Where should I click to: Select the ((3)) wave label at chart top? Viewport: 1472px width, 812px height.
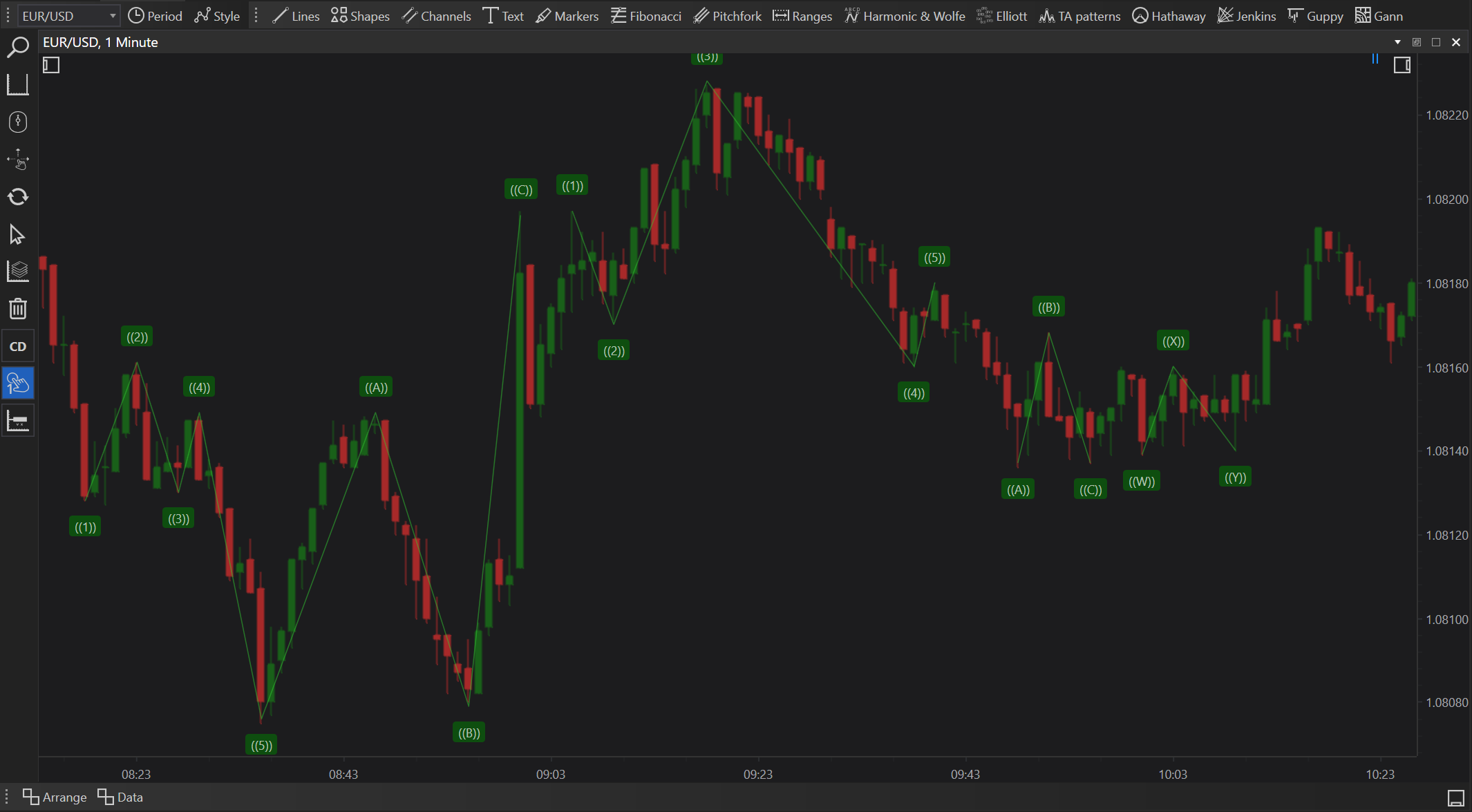tap(706, 57)
